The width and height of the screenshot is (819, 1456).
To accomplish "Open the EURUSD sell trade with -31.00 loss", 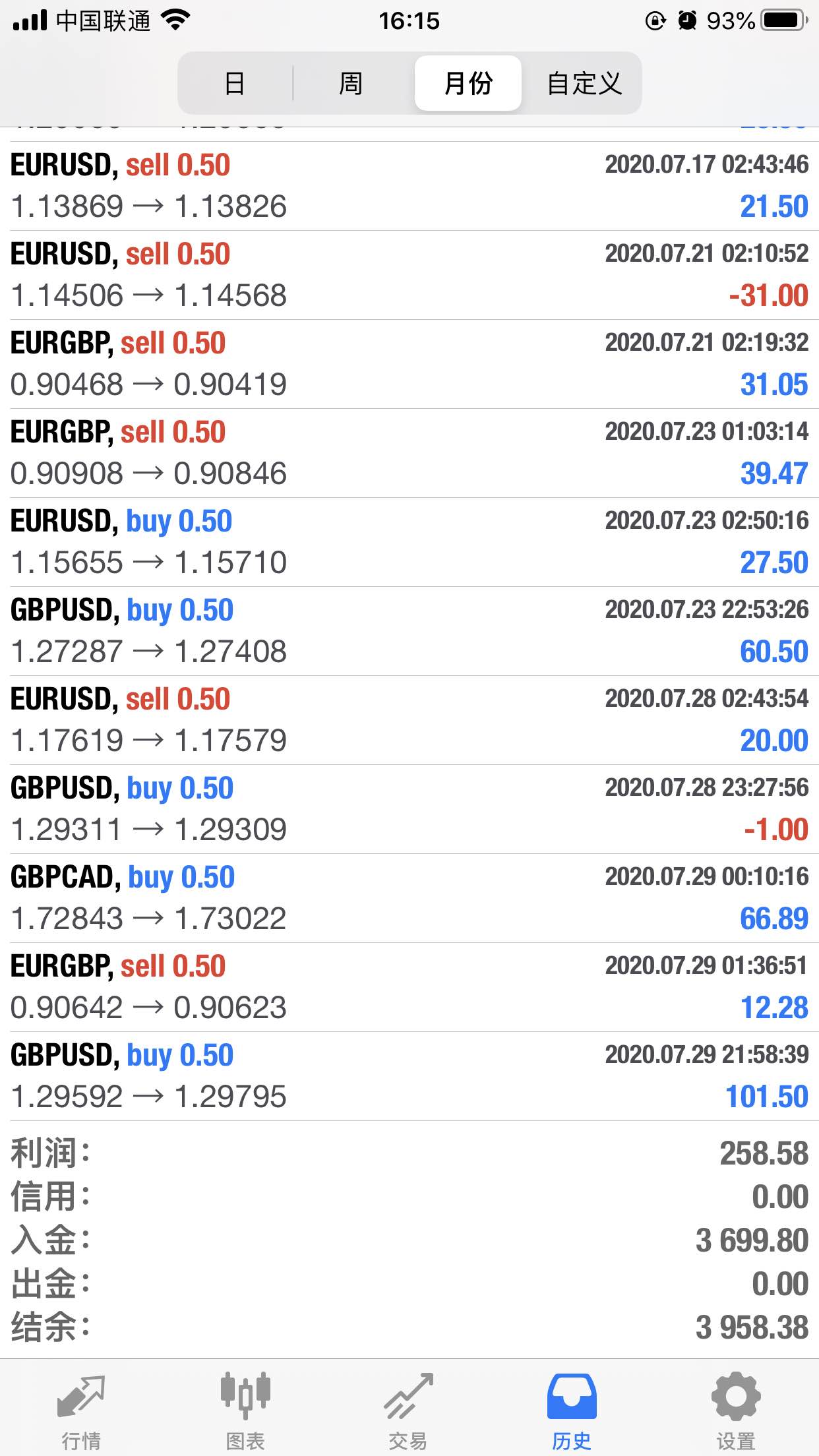I will (x=409, y=275).
